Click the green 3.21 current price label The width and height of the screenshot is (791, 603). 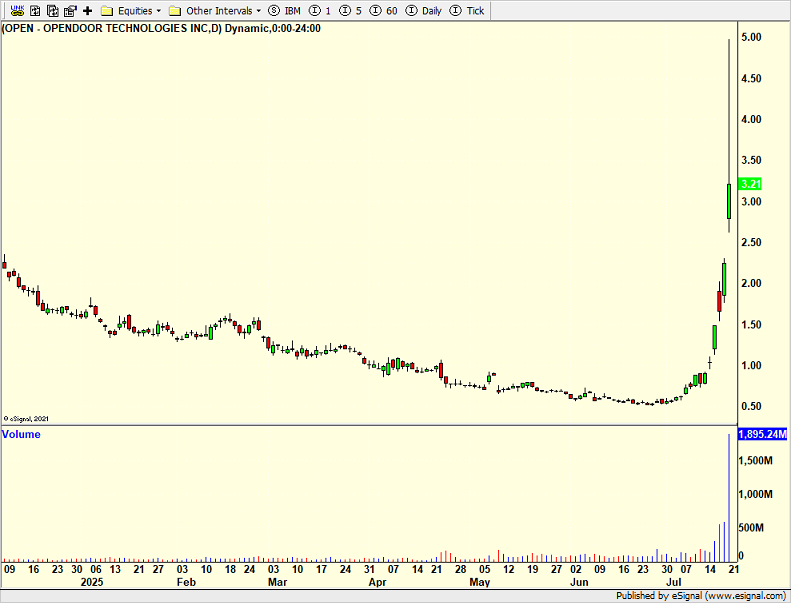click(750, 184)
